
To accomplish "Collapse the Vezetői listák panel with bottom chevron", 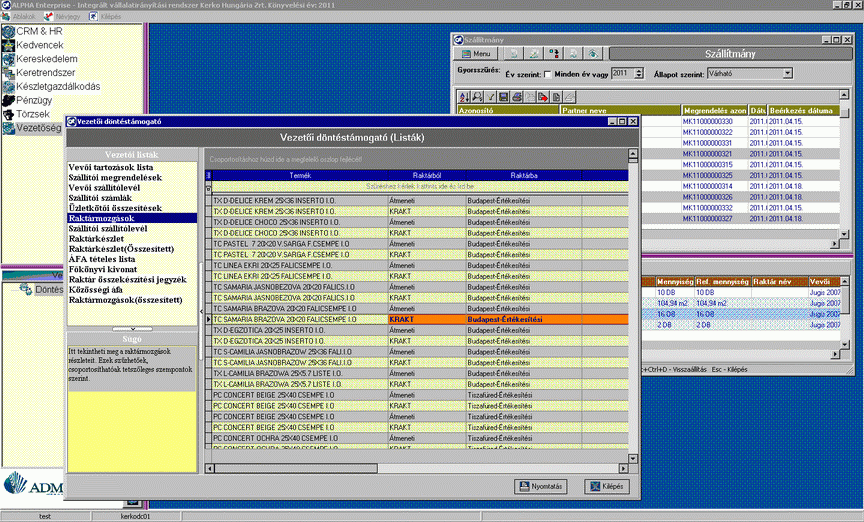I will [x=132, y=329].
